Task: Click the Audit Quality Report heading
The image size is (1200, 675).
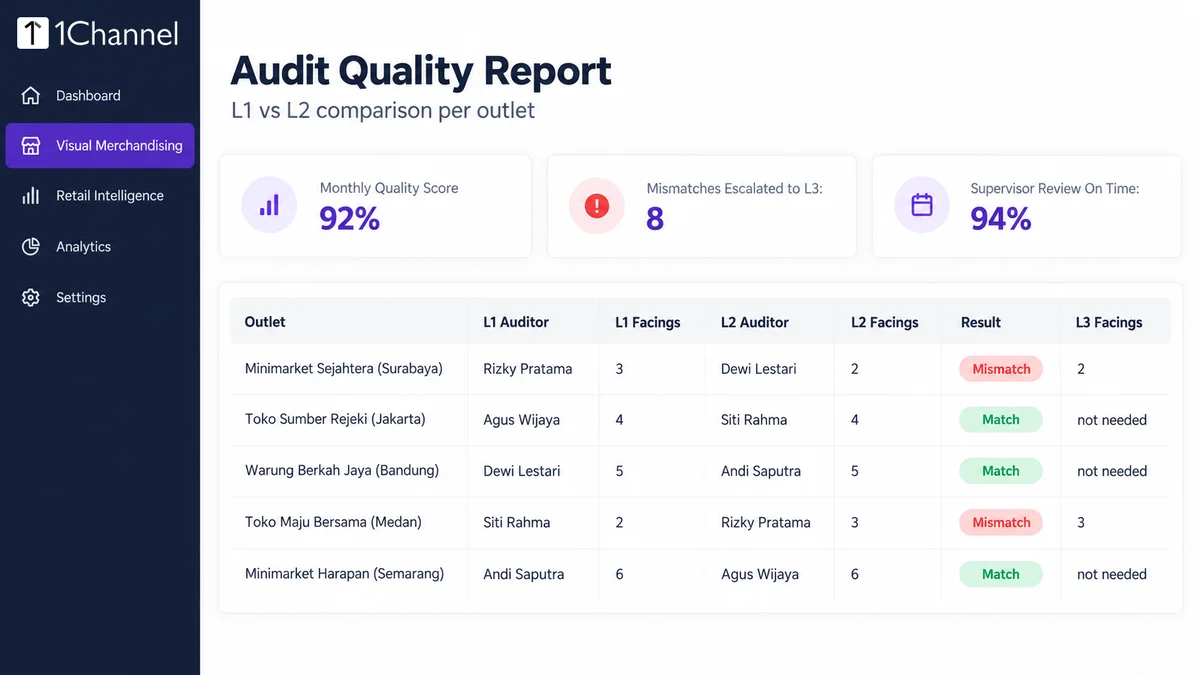Action: 421,71
